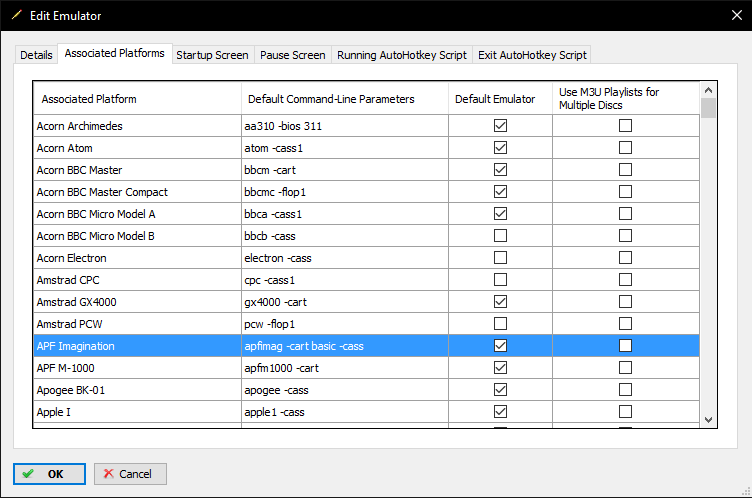Open the Pause Screen tab

pos(293,55)
